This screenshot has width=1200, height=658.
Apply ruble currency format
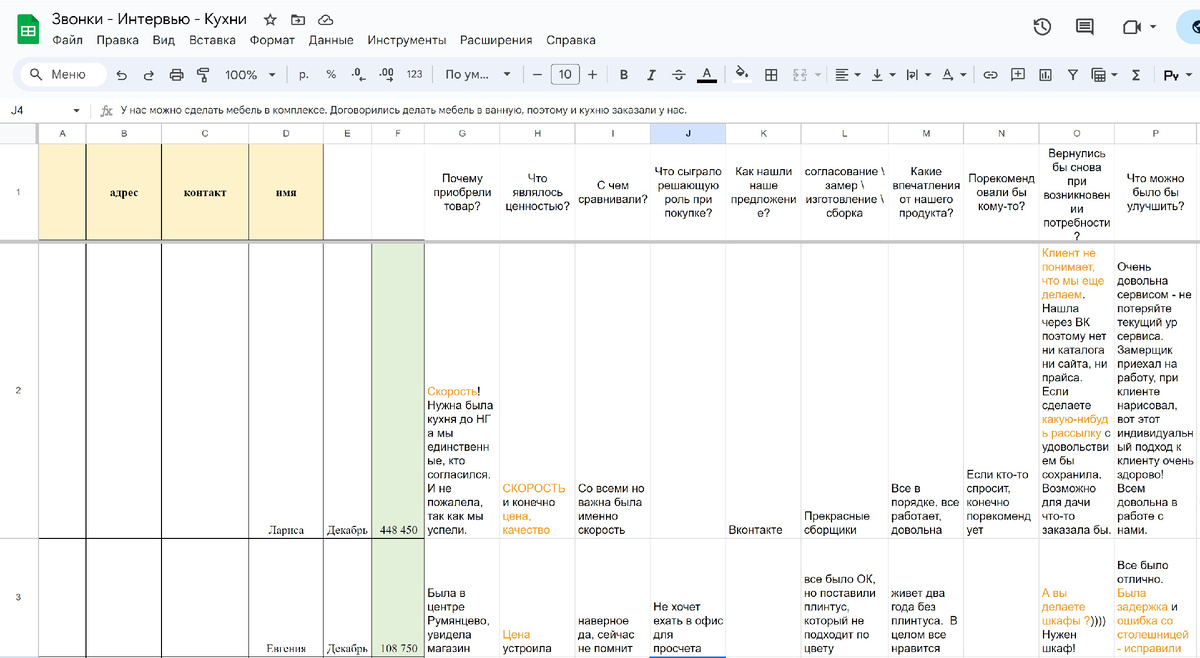(x=303, y=75)
